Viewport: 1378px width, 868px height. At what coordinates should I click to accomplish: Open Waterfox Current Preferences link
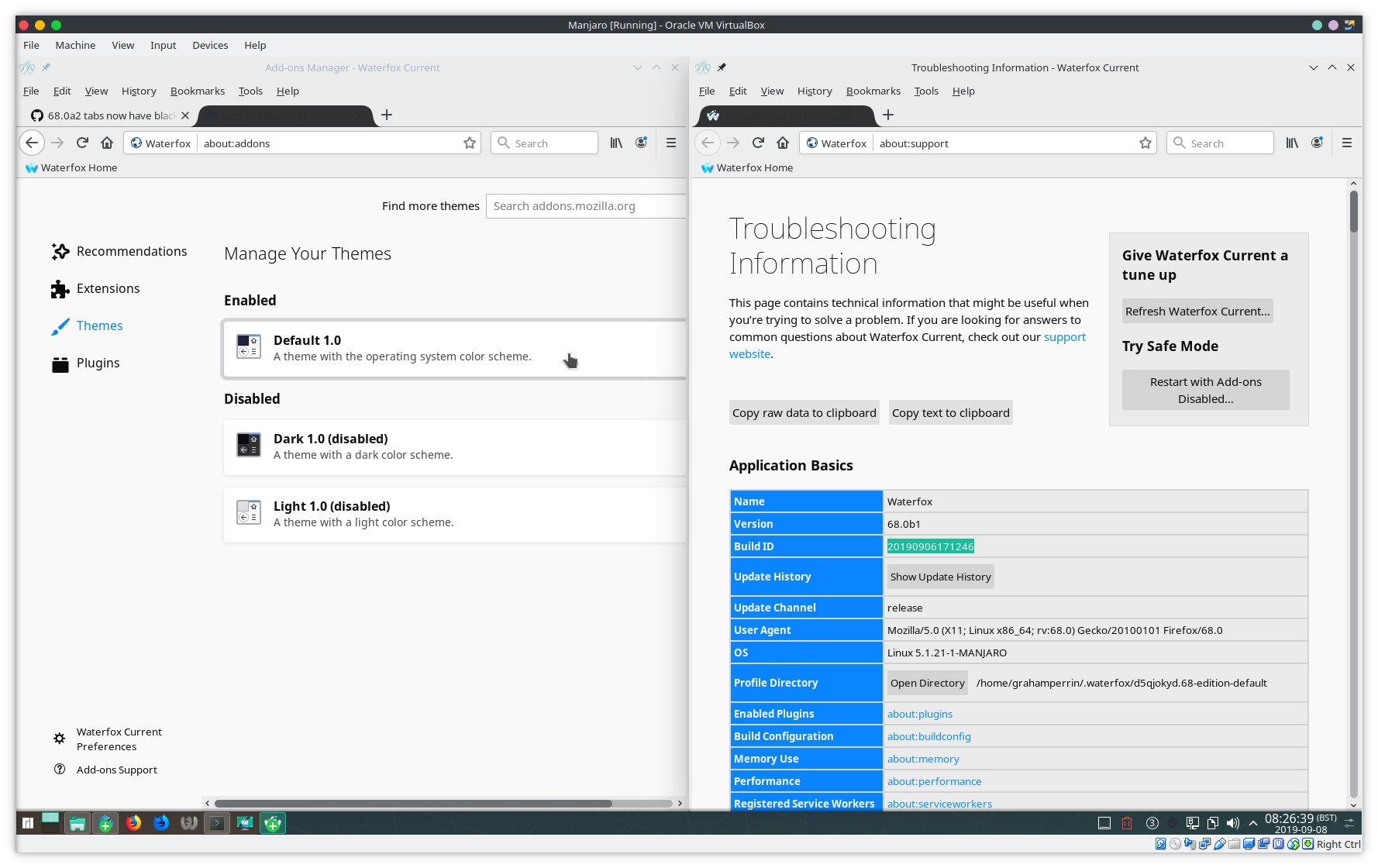(x=108, y=739)
